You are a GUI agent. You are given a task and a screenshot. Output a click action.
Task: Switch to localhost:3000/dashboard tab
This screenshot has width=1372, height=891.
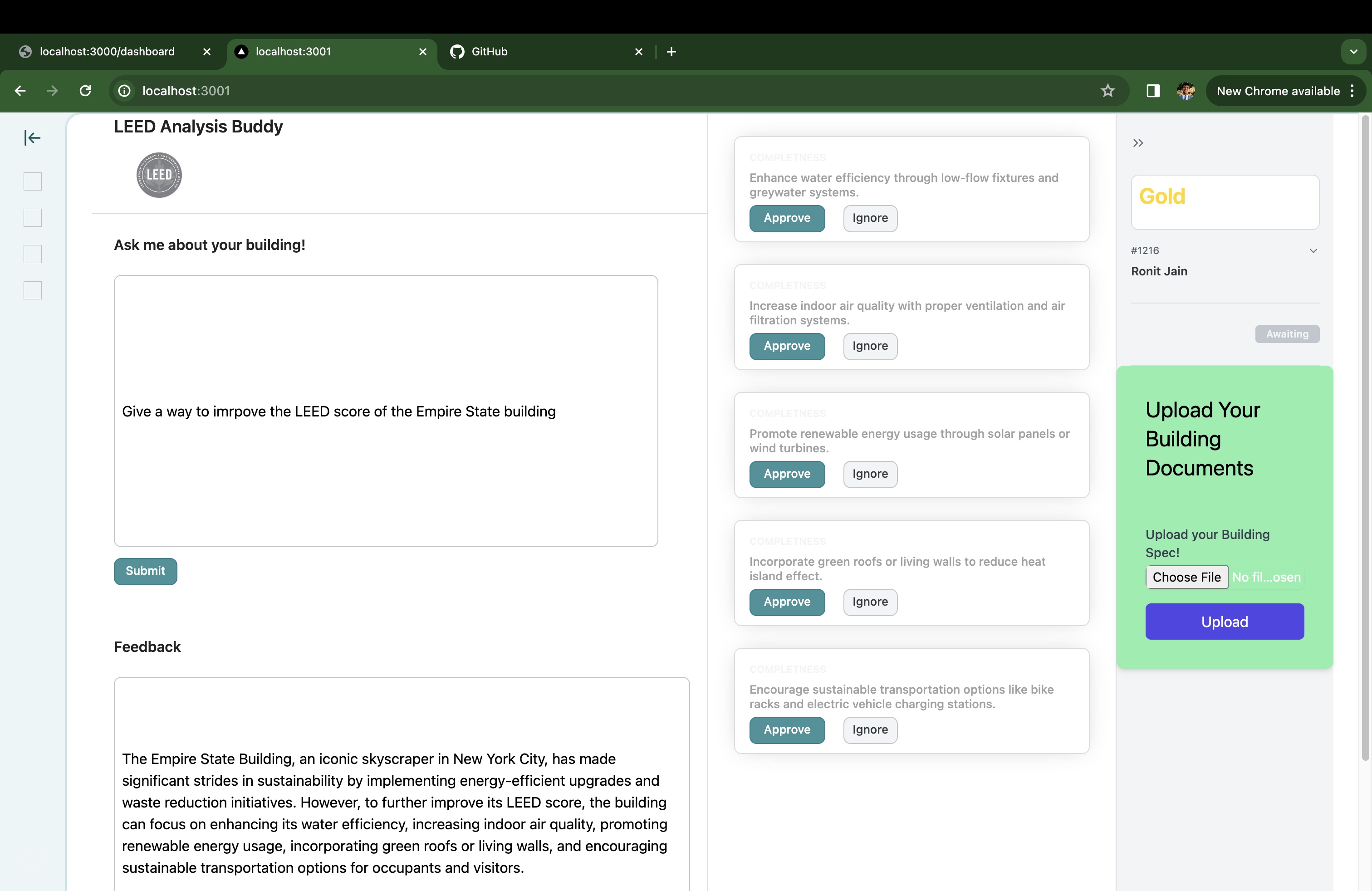click(107, 51)
